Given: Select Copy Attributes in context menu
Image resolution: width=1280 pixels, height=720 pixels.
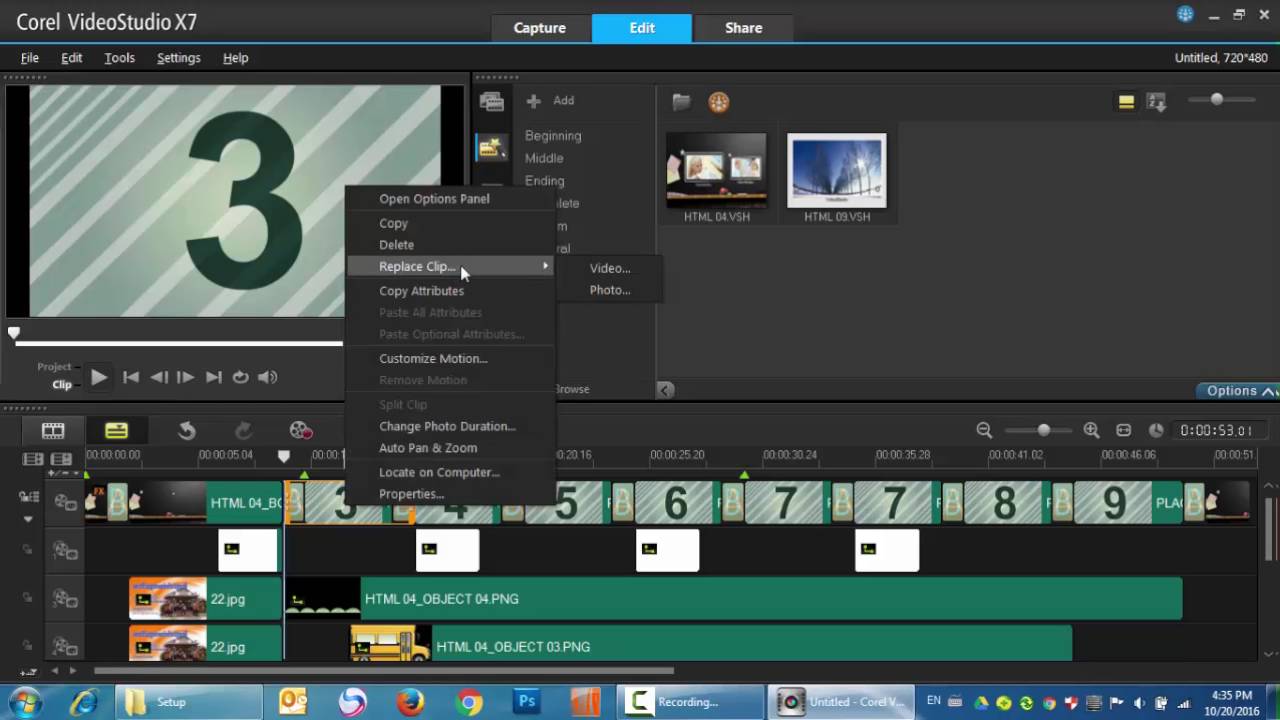Looking at the screenshot, I should (x=421, y=291).
